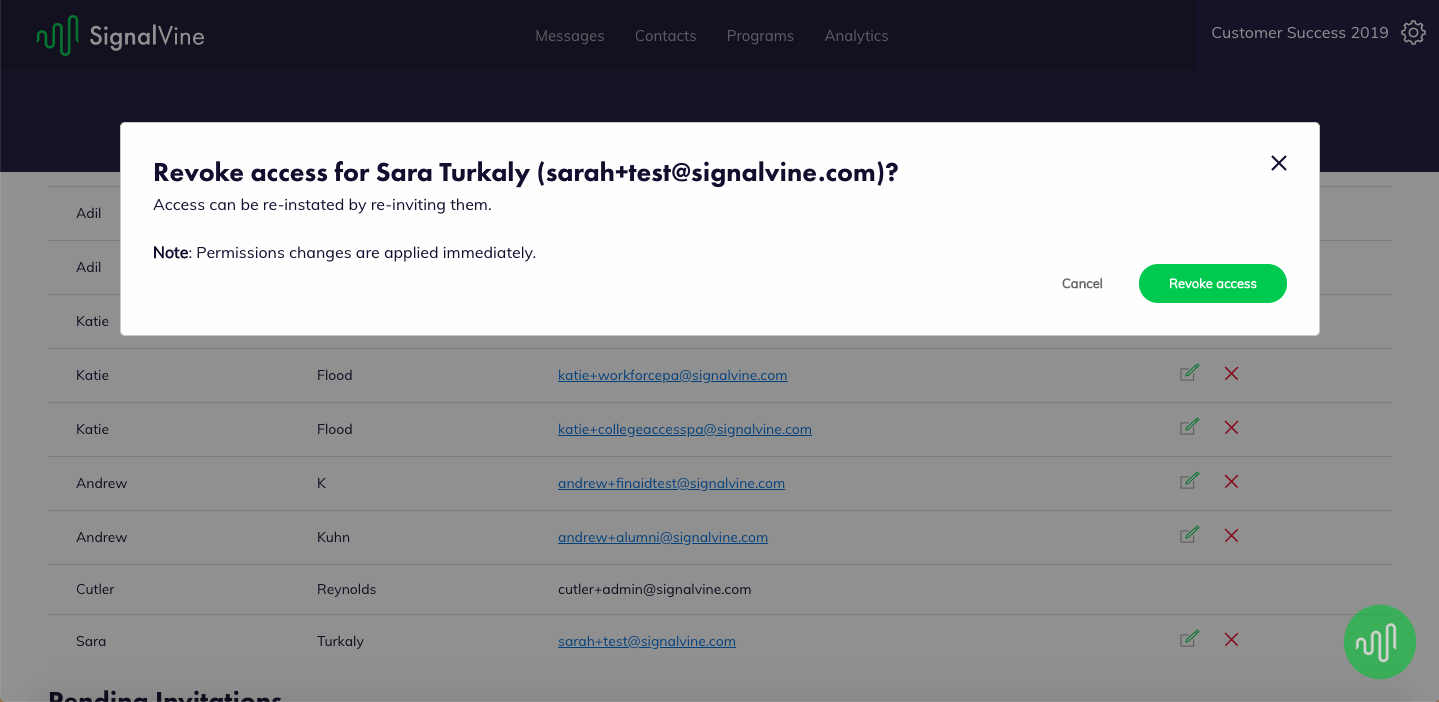
Task: Red X for andrew+alumni@signalvine.com row
Action: coord(1231,535)
